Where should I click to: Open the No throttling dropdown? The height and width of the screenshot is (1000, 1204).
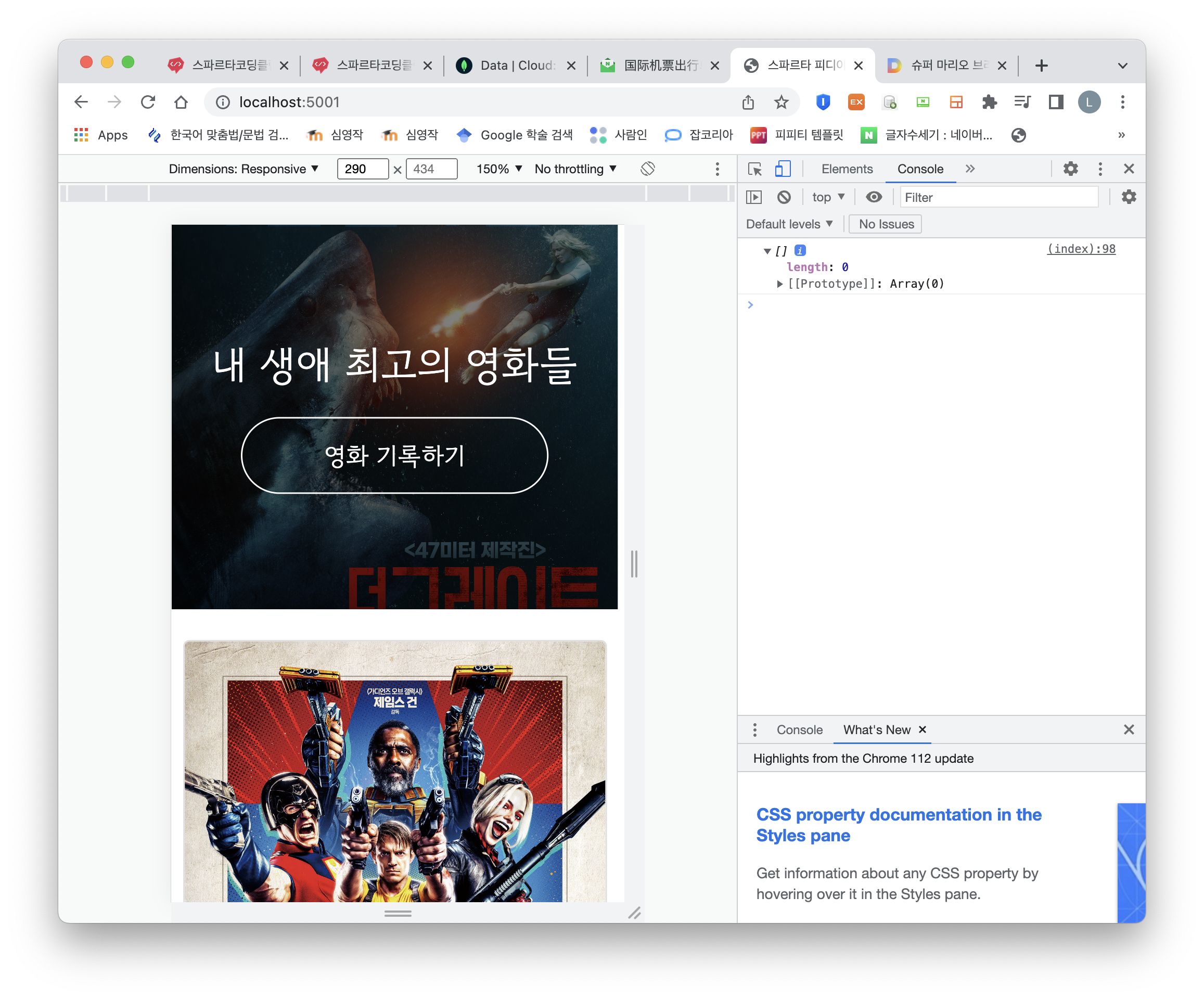(x=575, y=169)
